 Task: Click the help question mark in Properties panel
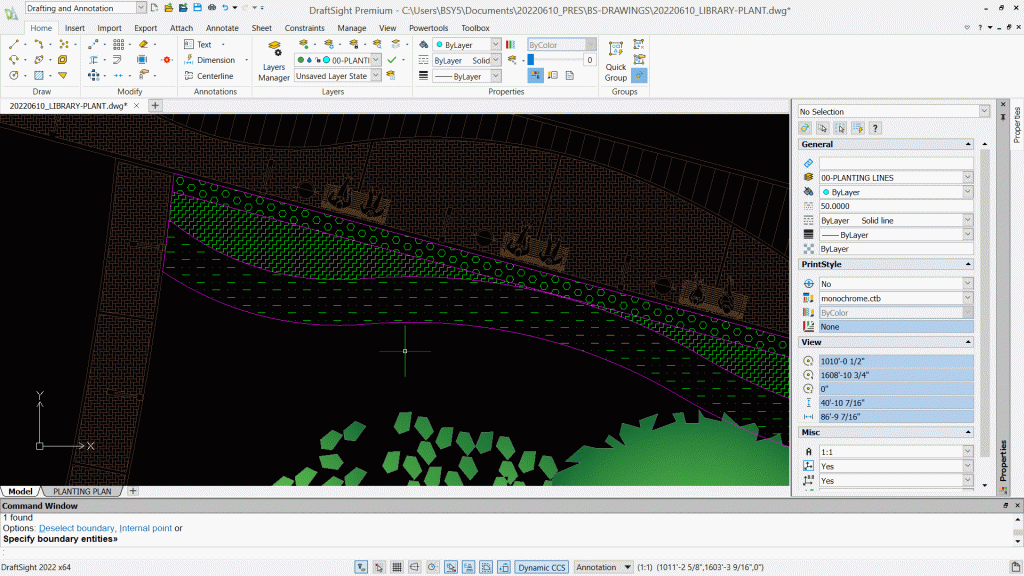click(875, 128)
